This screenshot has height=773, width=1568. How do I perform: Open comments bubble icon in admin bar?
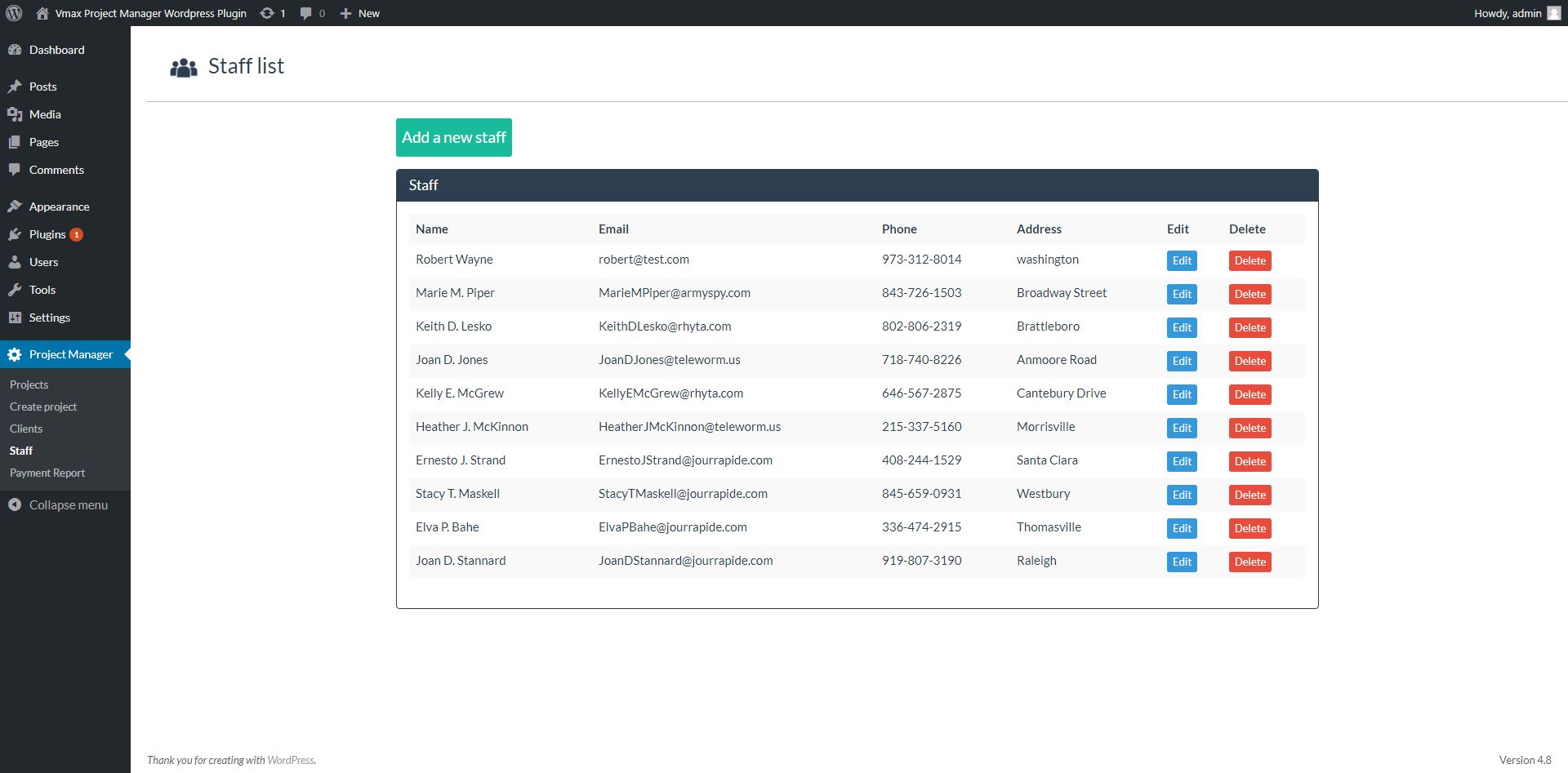tap(306, 13)
